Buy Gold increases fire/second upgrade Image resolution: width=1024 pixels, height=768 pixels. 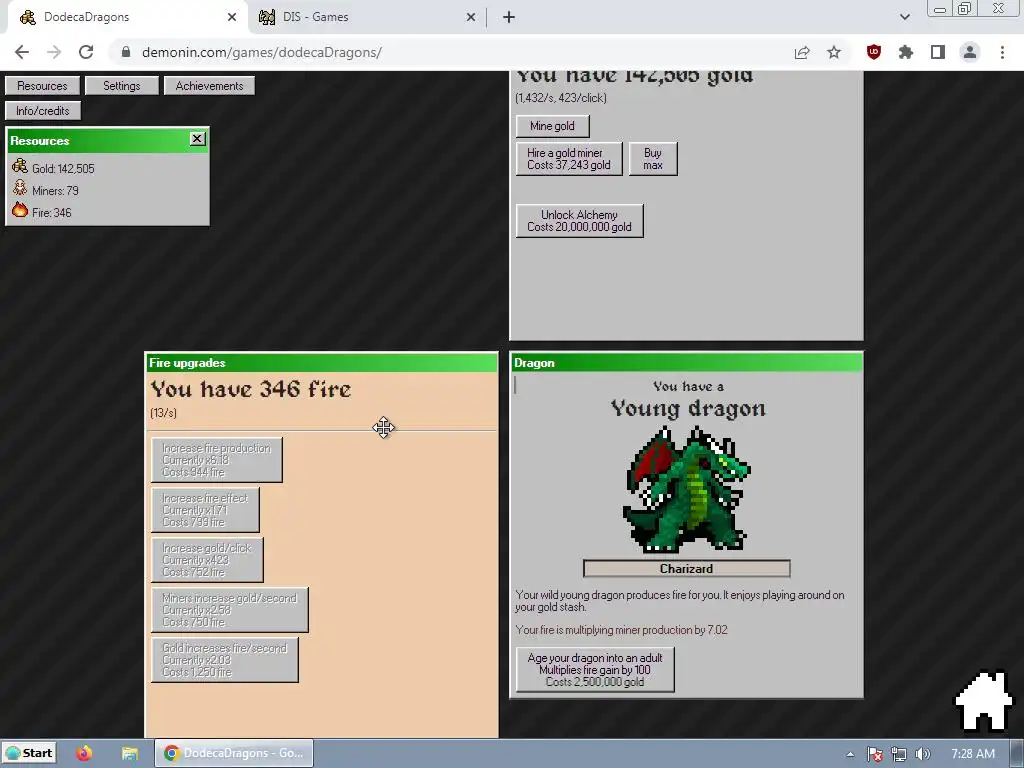[225, 660]
